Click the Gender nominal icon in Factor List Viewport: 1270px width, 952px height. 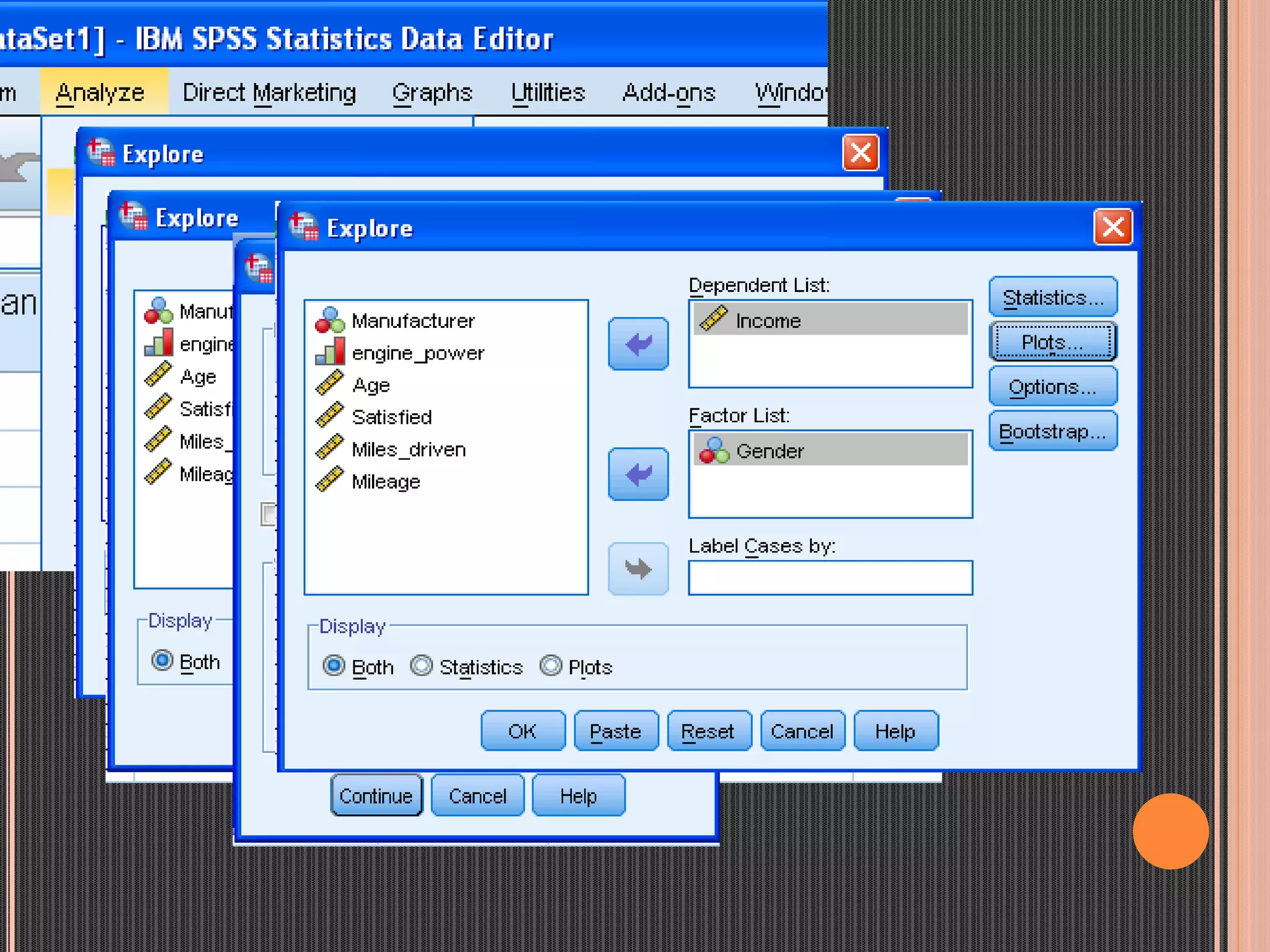[x=714, y=451]
